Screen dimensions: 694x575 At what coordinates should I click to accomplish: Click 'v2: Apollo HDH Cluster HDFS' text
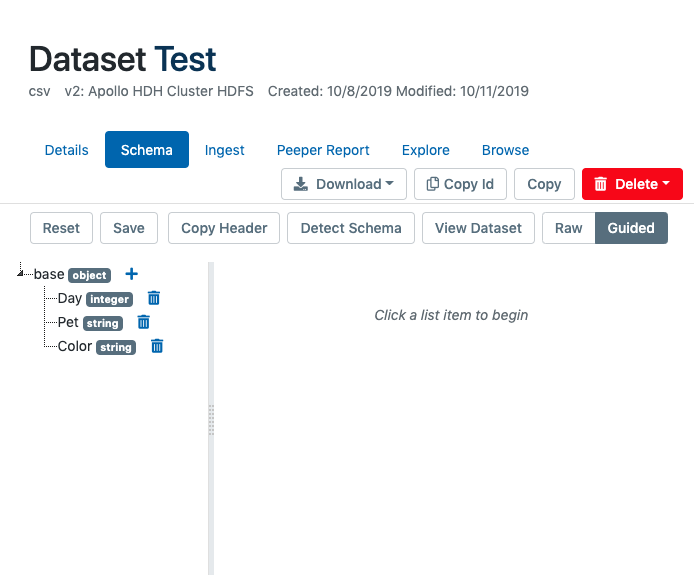point(159,91)
